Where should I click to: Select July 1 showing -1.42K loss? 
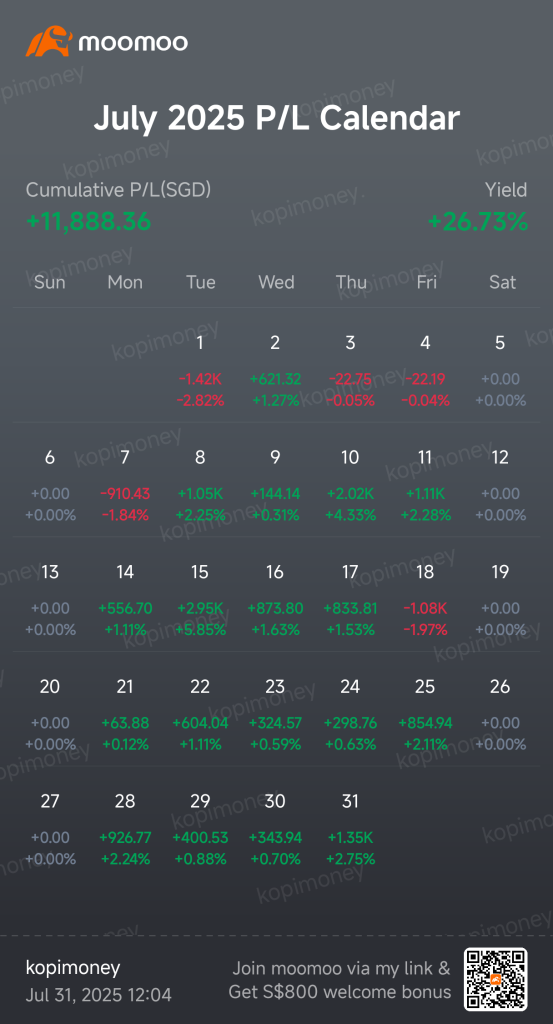point(200,372)
